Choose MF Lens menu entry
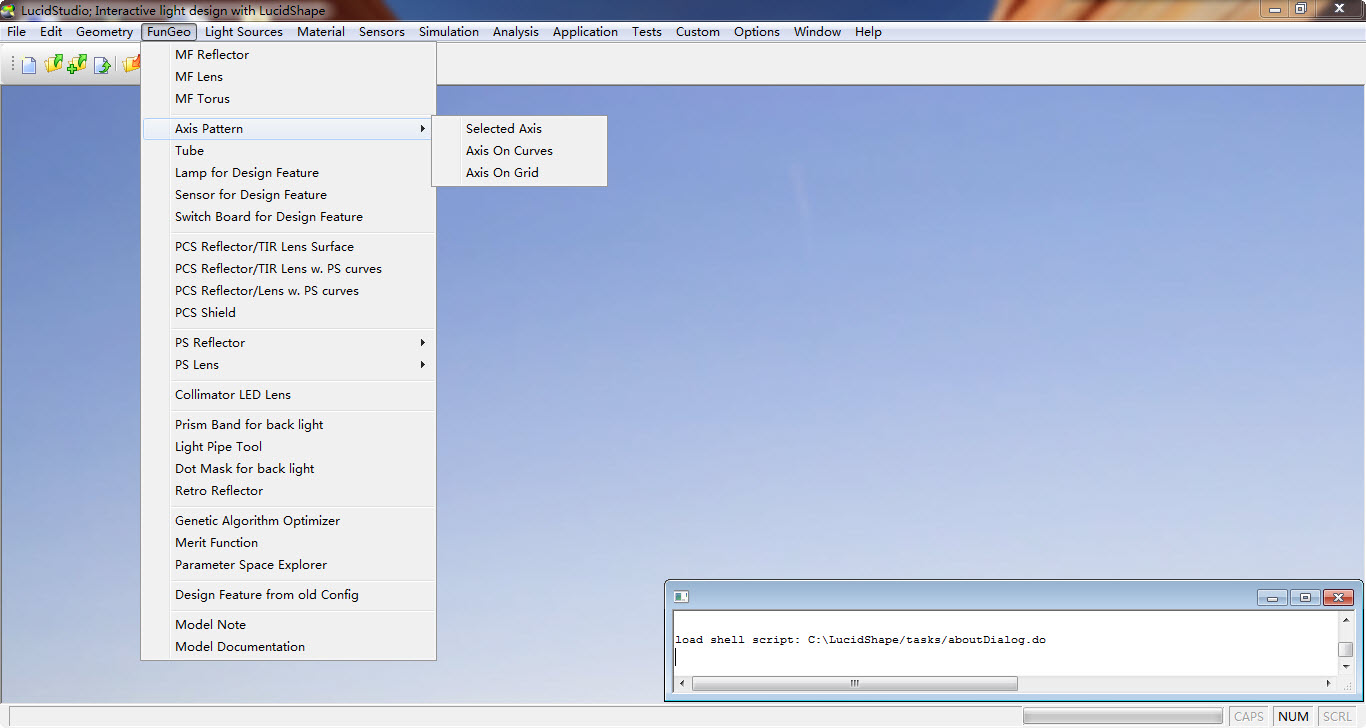The image size is (1366, 728). 288,77
